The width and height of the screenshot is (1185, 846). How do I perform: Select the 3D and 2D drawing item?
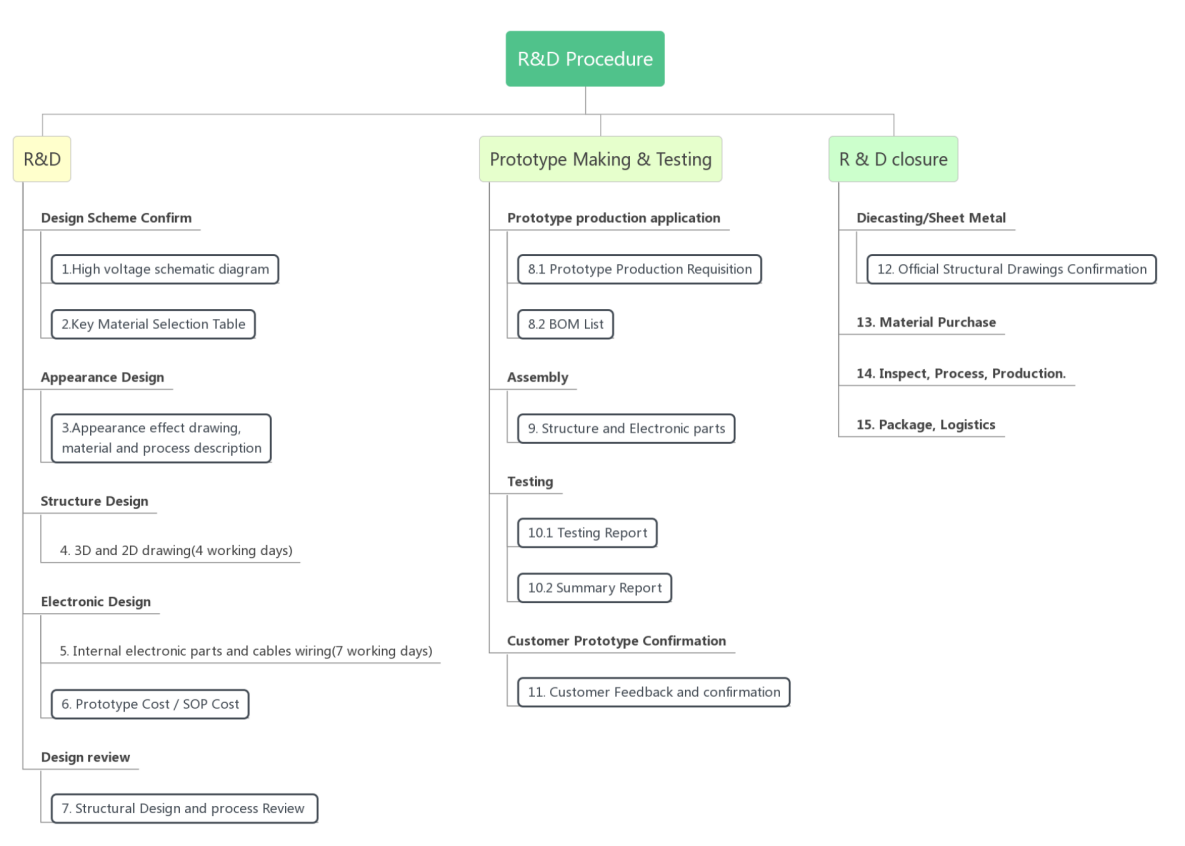click(x=175, y=551)
